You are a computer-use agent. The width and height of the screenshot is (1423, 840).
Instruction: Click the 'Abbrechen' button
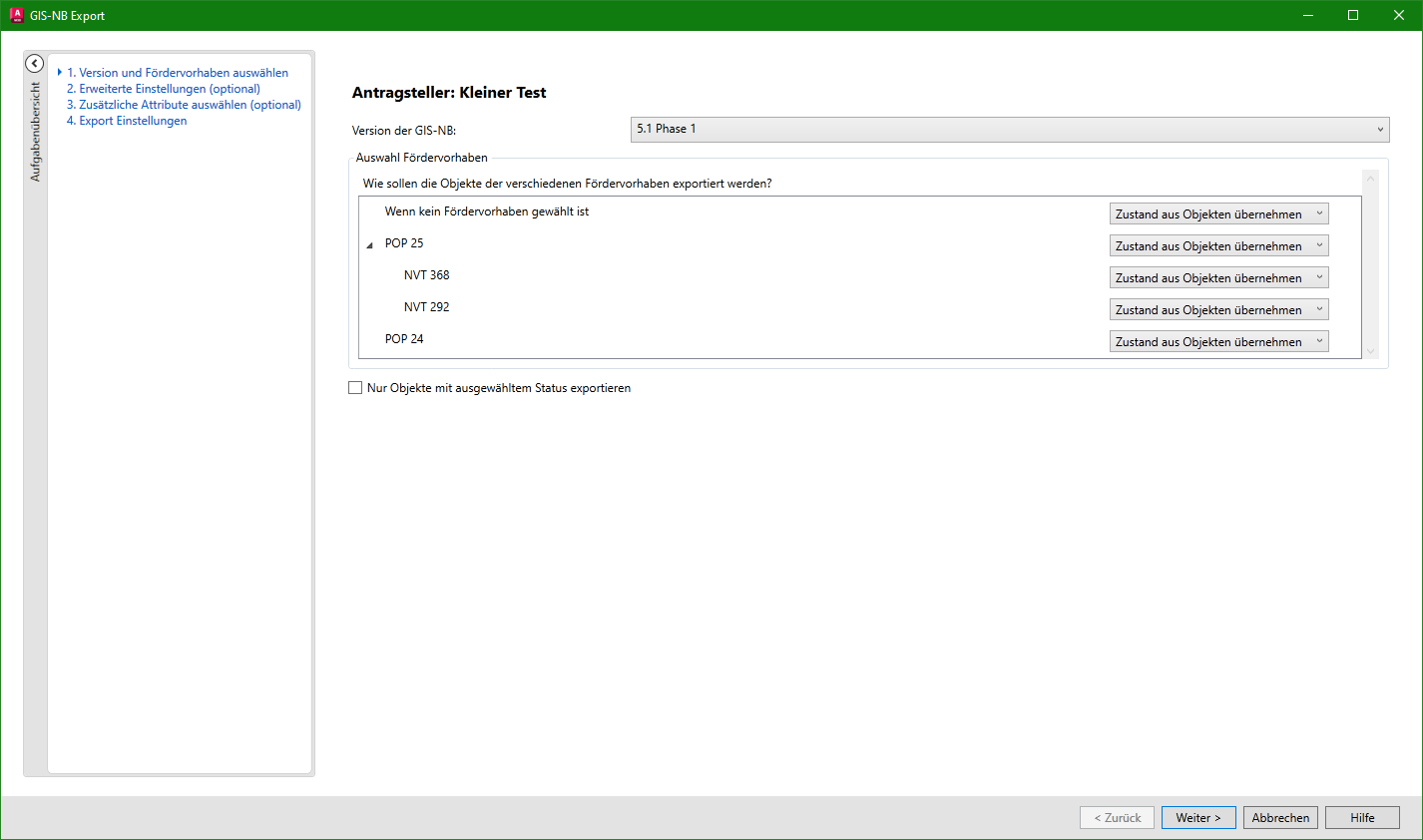pyautogui.click(x=1280, y=818)
